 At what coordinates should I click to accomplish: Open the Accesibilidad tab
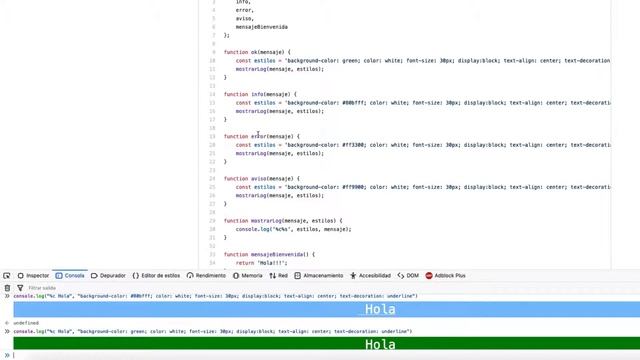(x=371, y=276)
